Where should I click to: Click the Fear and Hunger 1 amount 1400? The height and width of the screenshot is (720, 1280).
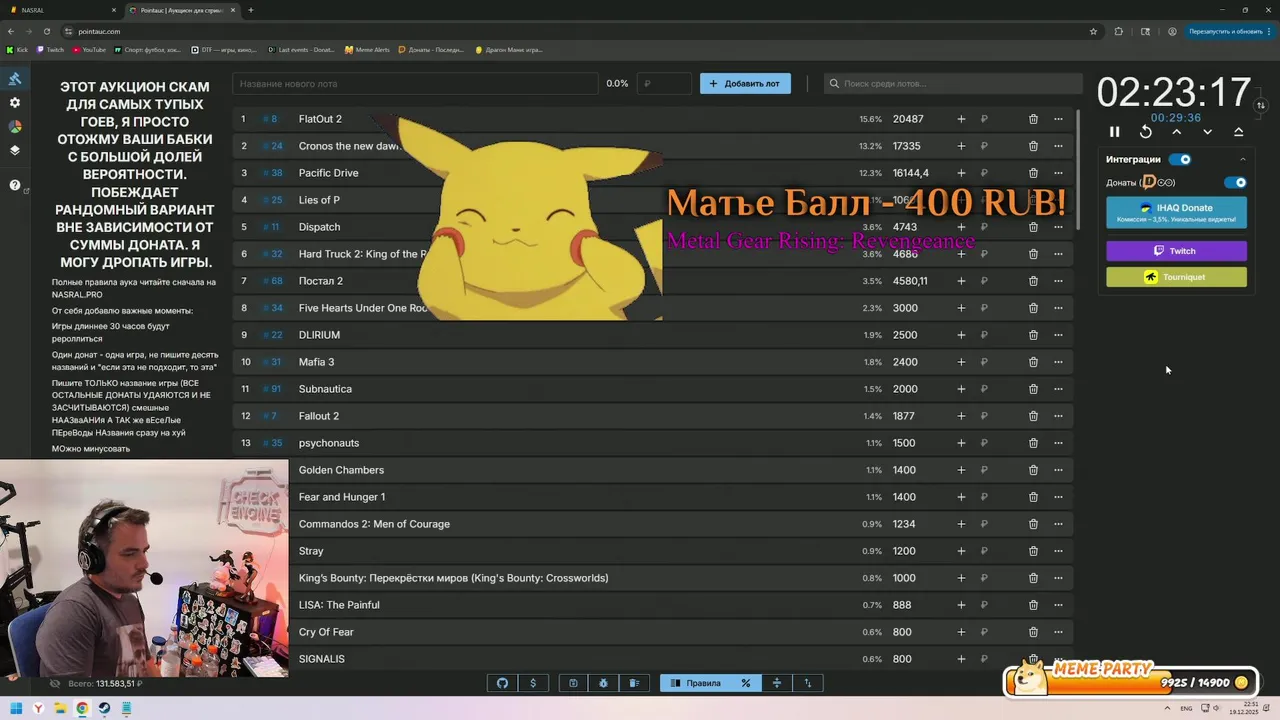[x=904, y=497]
